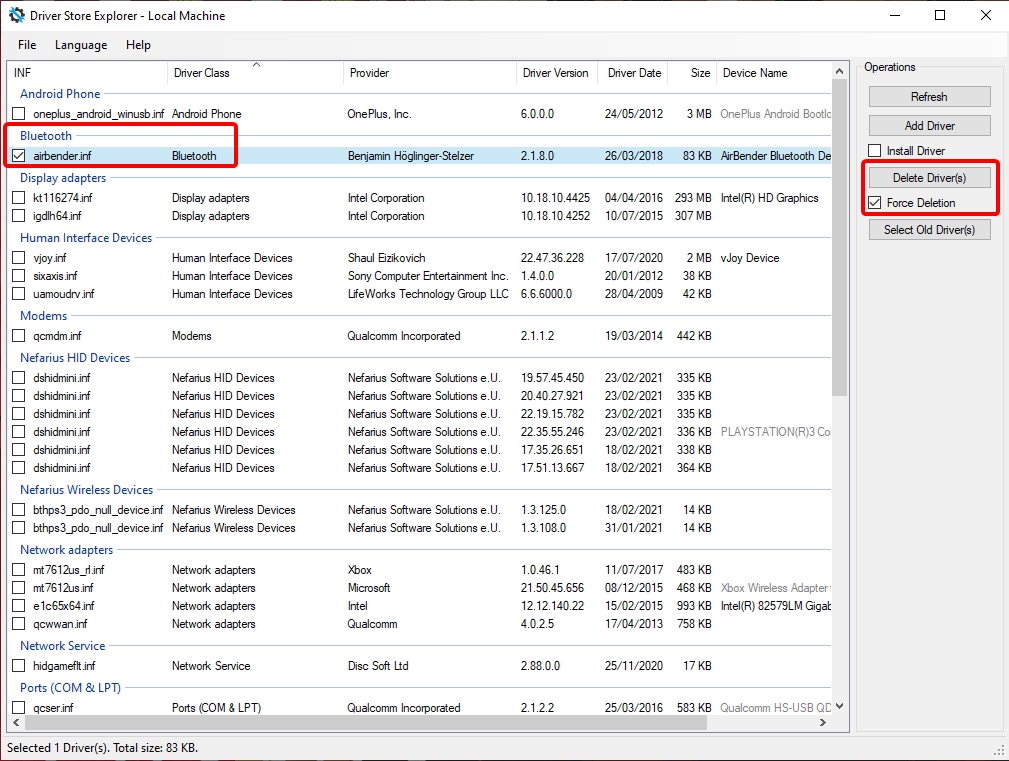Sort by the Driver Date column header
Screen dimensions: 1009x761
pyautogui.click(x=633, y=73)
